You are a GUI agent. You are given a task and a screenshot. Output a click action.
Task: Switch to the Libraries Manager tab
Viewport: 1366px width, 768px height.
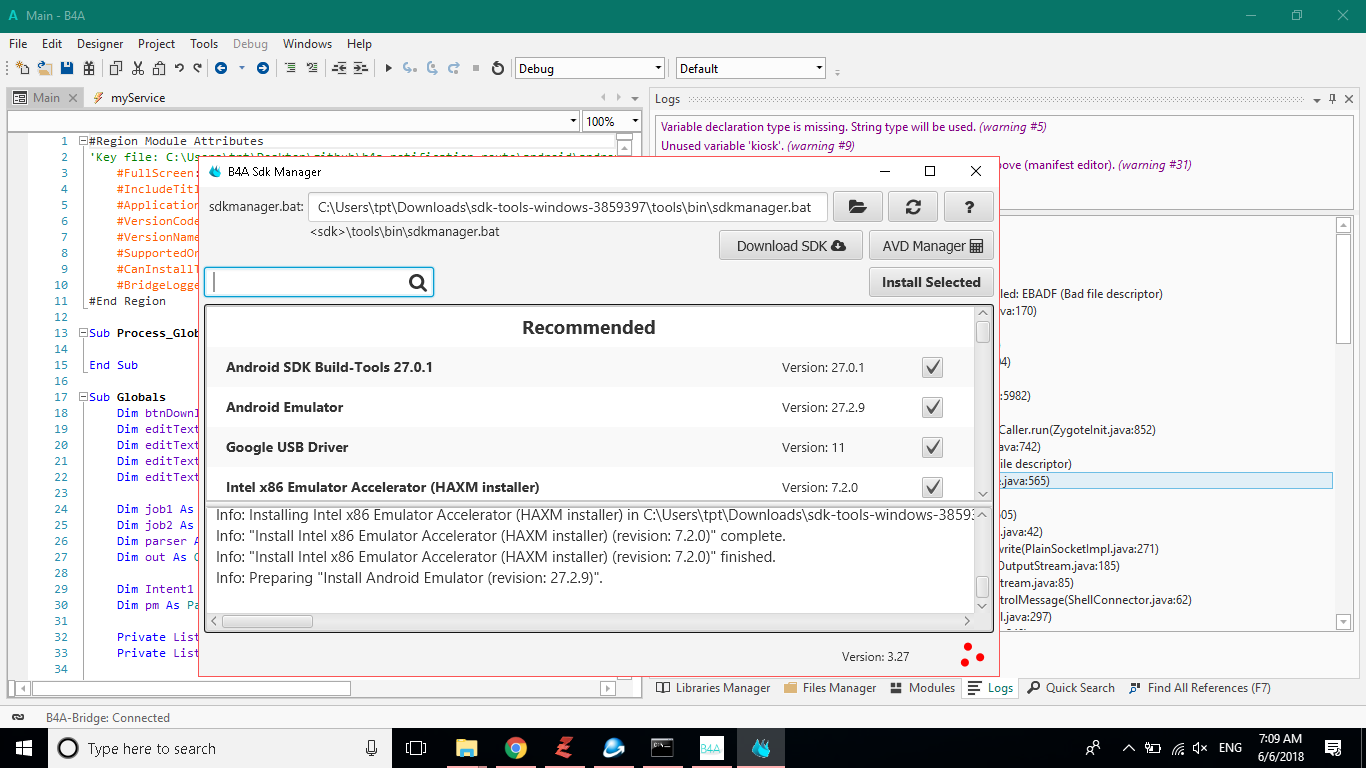click(713, 688)
